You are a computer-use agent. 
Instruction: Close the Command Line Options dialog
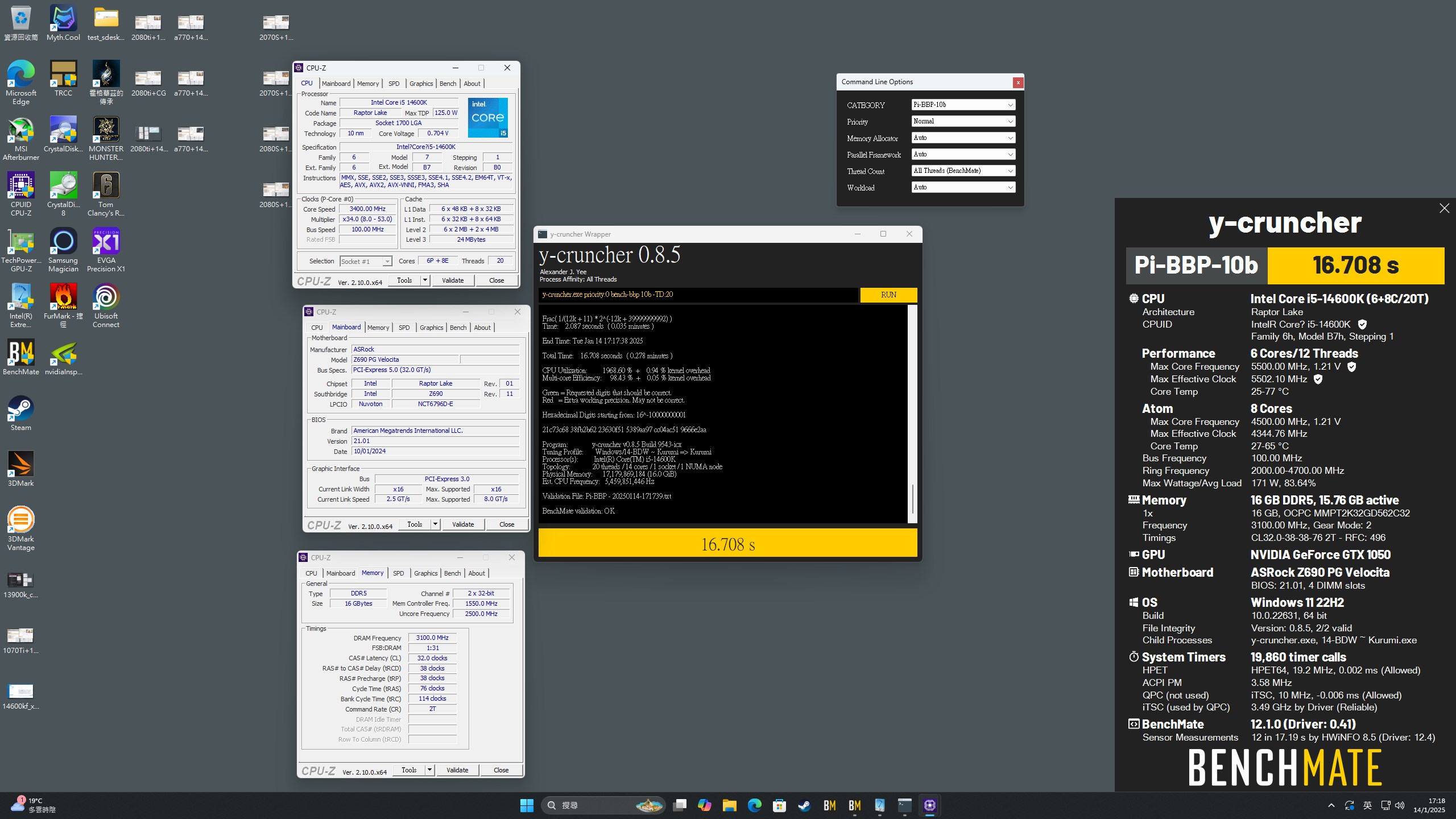(1018, 82)
